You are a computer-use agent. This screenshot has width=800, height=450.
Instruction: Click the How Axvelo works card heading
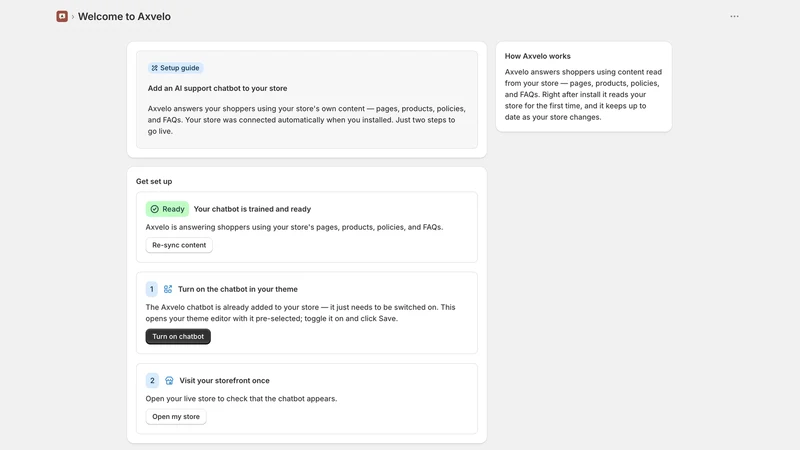point(538,56)
